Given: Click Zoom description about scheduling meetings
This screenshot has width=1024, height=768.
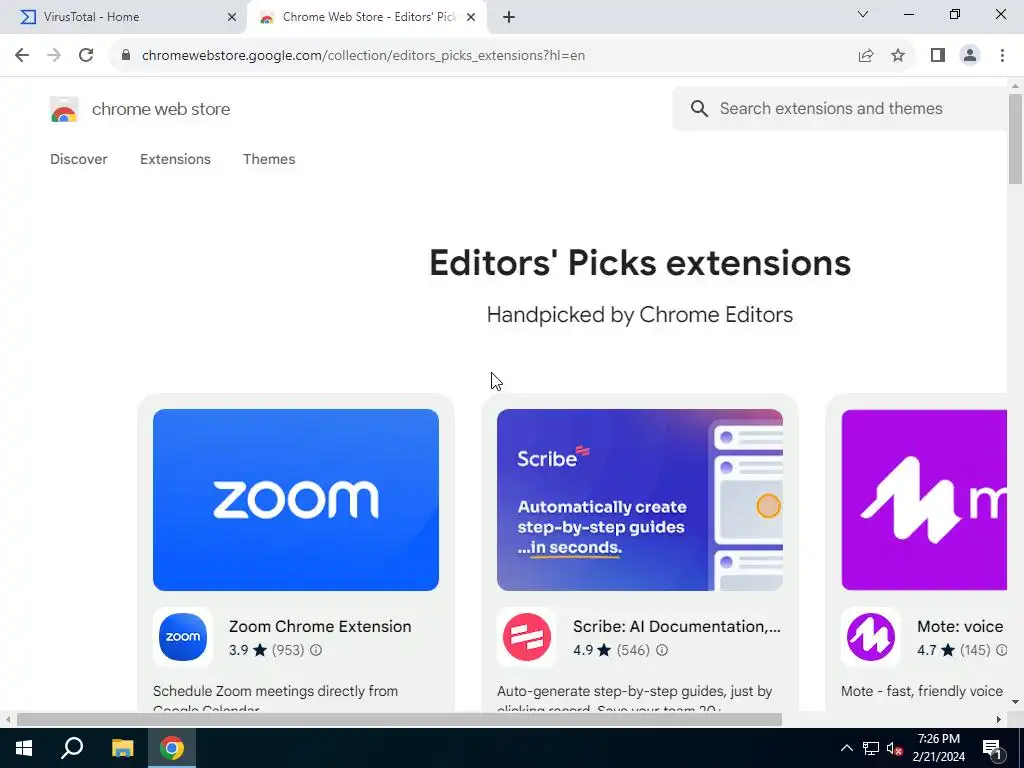Looking at the screenshot, I should [x=275, y=697].
